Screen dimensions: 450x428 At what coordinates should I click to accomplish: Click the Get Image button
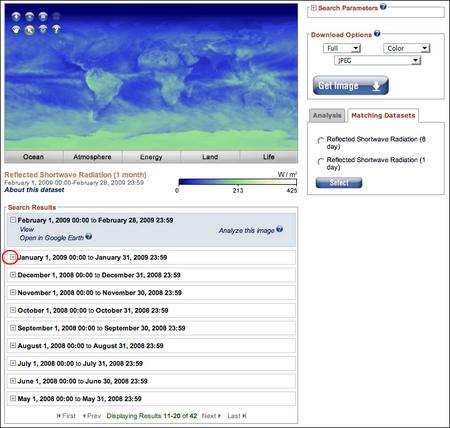351,85
